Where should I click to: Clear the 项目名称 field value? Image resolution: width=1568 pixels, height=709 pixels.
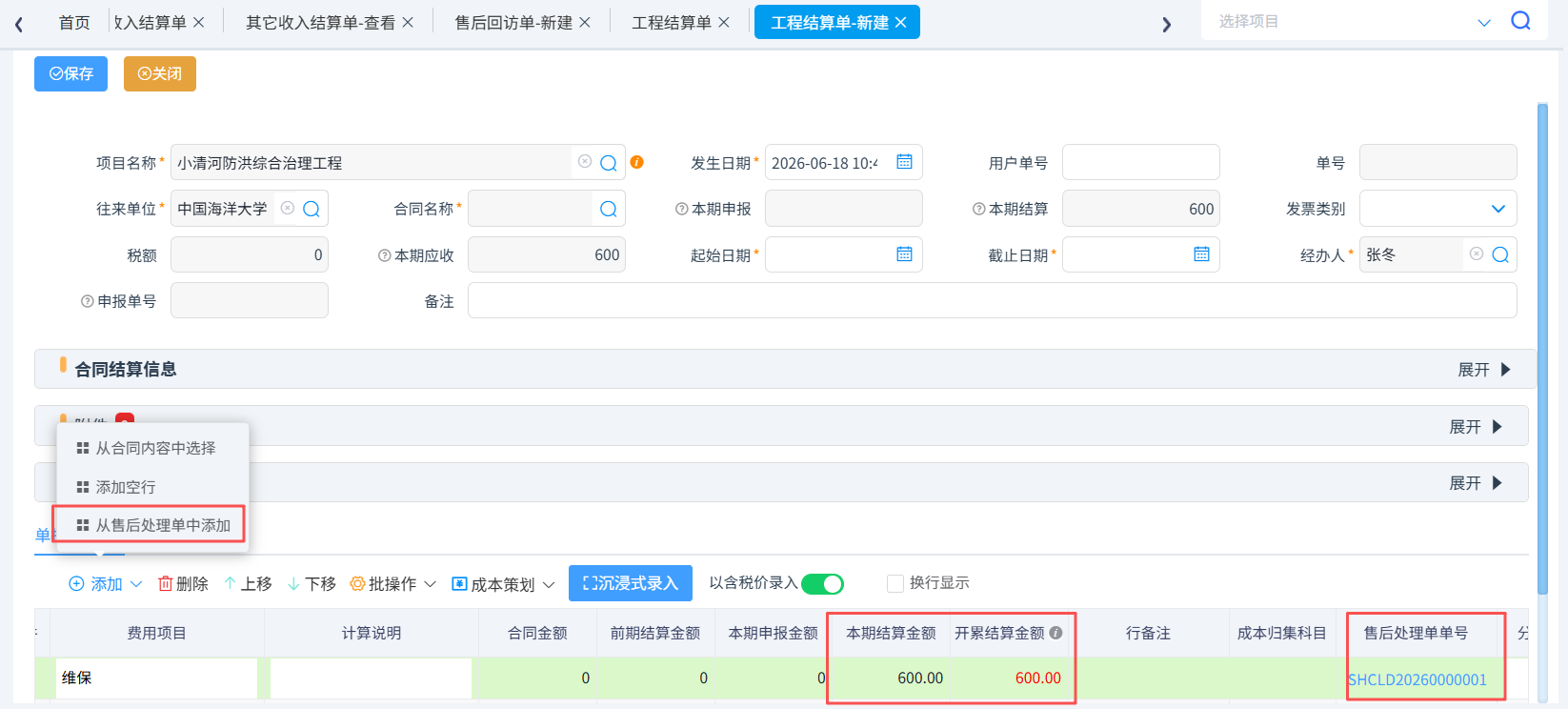point(585,162)
